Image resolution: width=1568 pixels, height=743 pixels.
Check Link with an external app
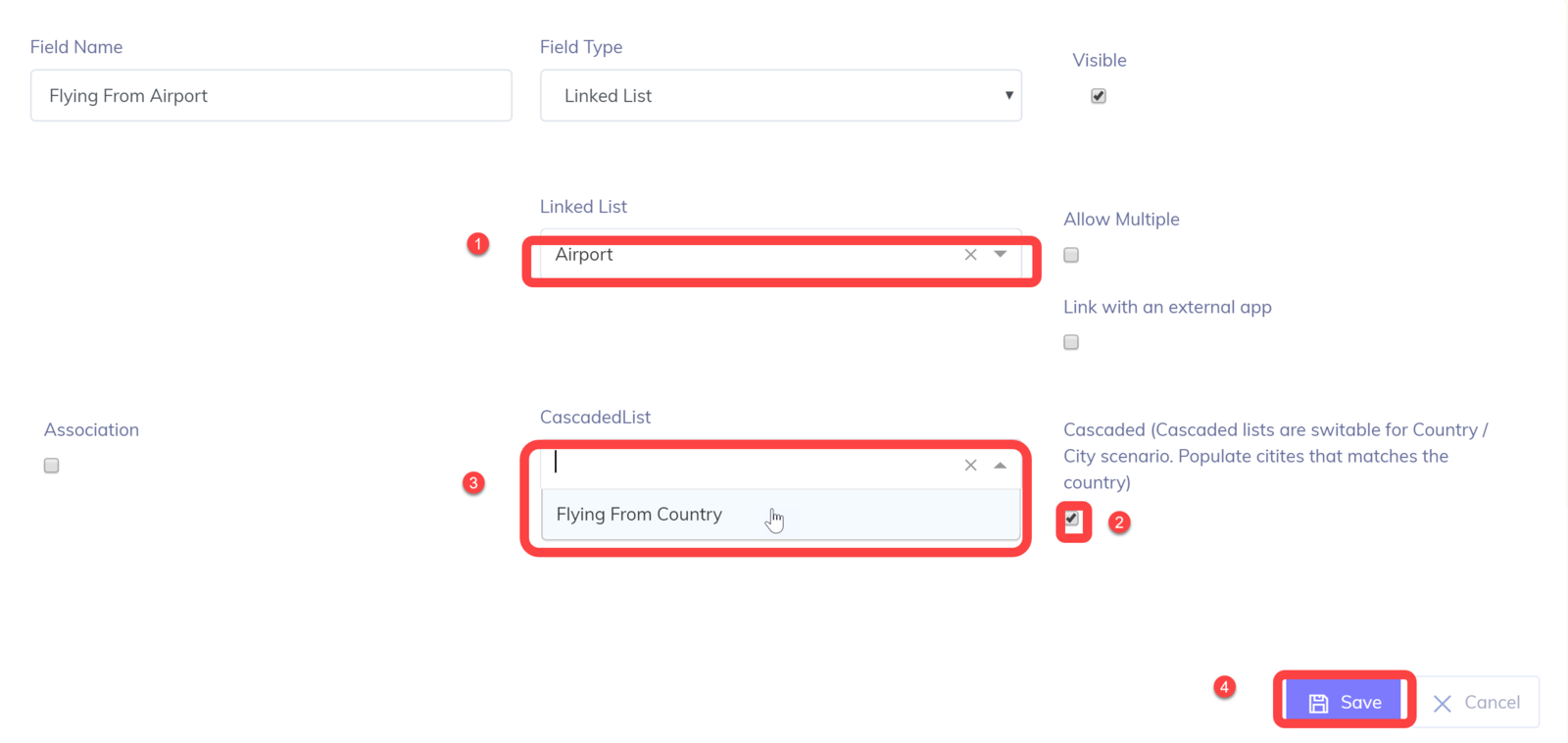point(1071,342)
